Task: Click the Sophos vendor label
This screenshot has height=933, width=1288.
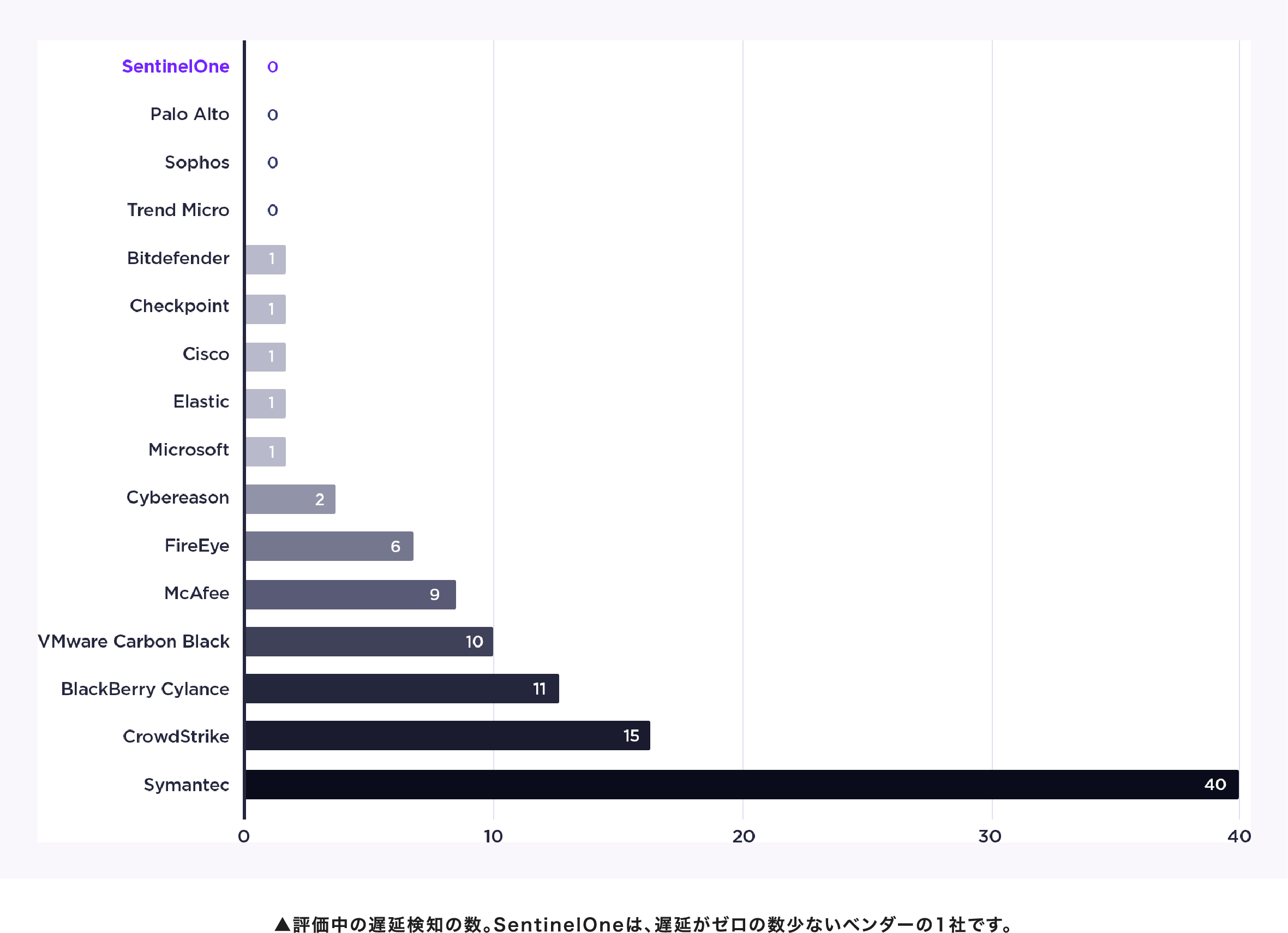Action: pos(197,163)
